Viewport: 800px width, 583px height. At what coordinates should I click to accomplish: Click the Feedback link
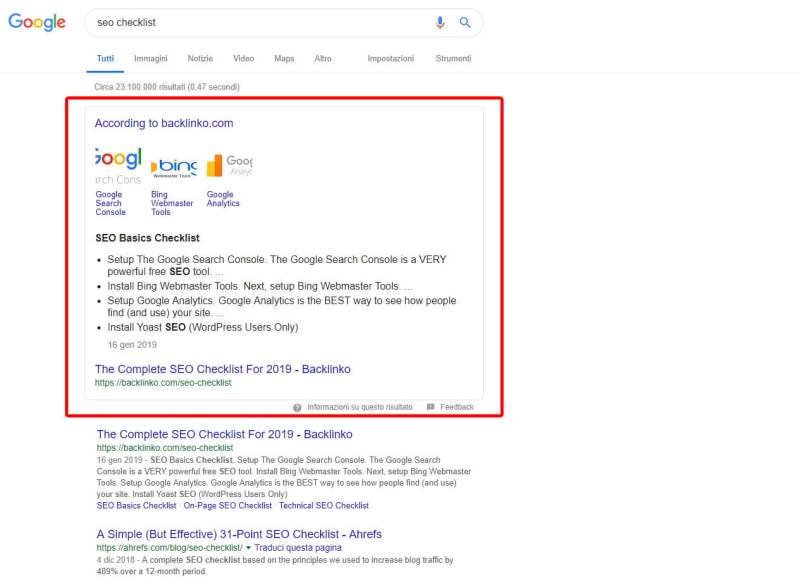coord(457,407)
